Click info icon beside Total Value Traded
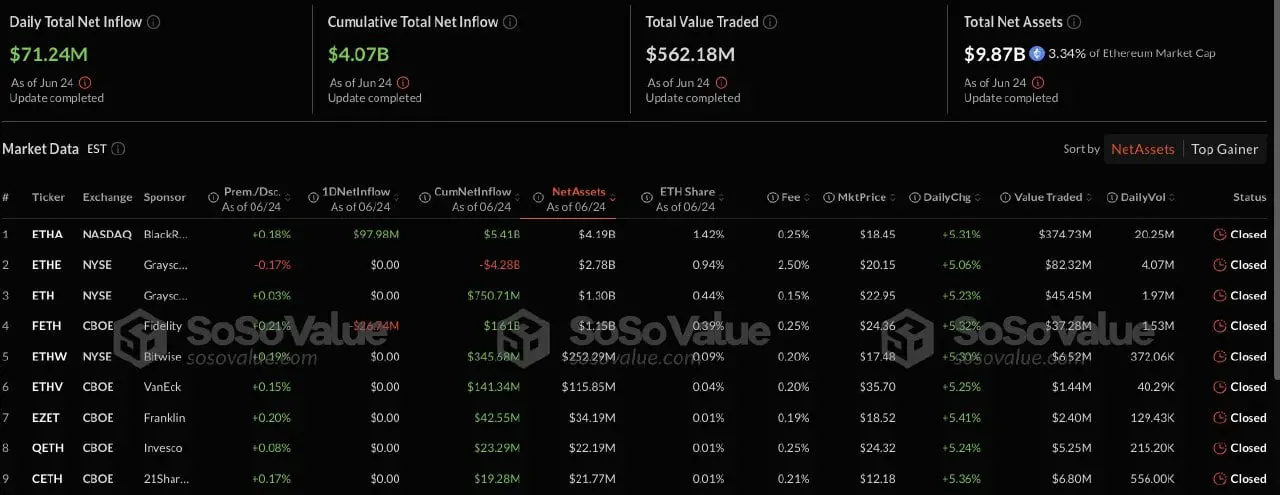Viewport: 1280px width, 495px height. coord(770,22)
